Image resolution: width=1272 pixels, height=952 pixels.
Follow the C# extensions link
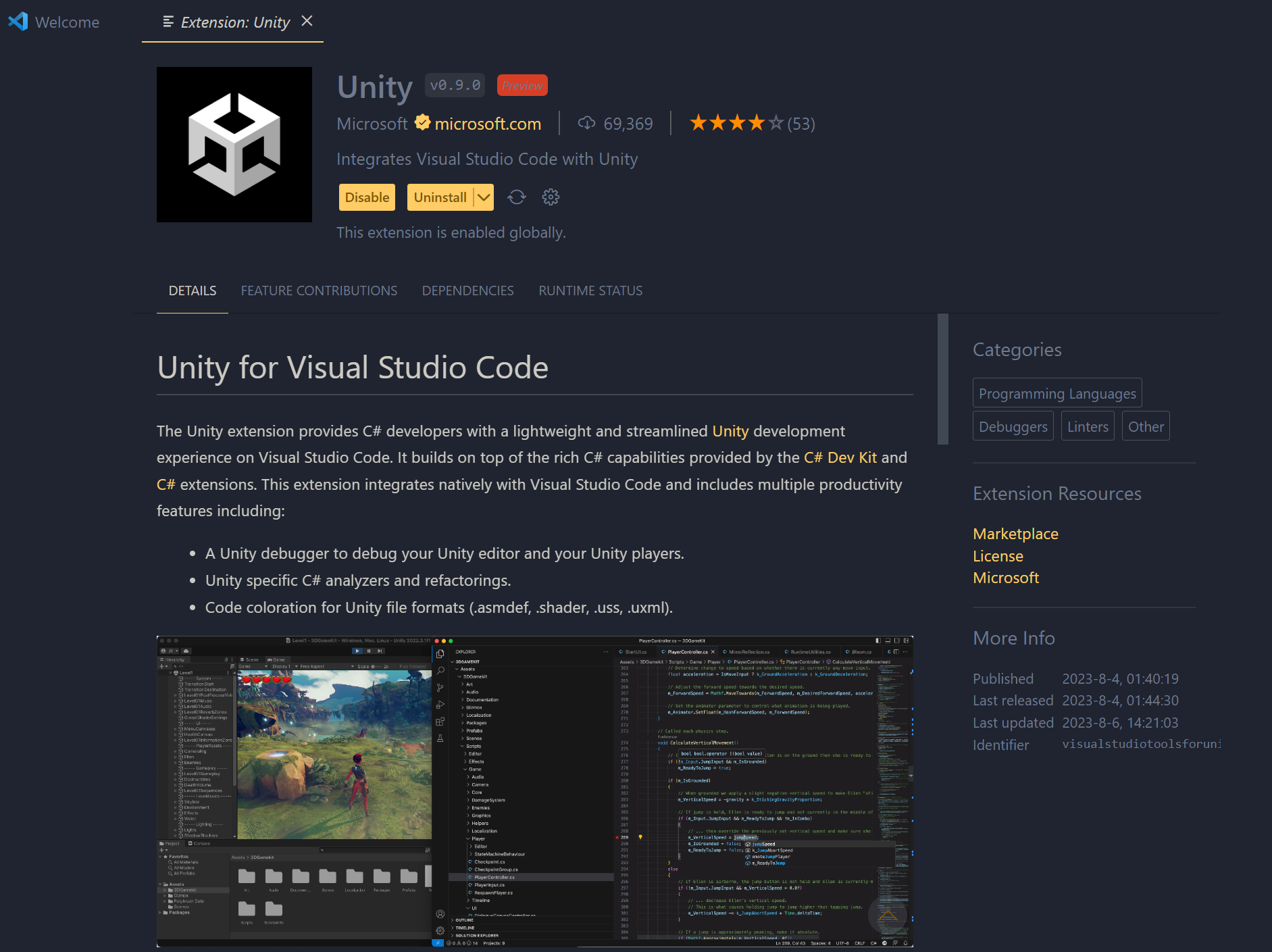[166, 484]
